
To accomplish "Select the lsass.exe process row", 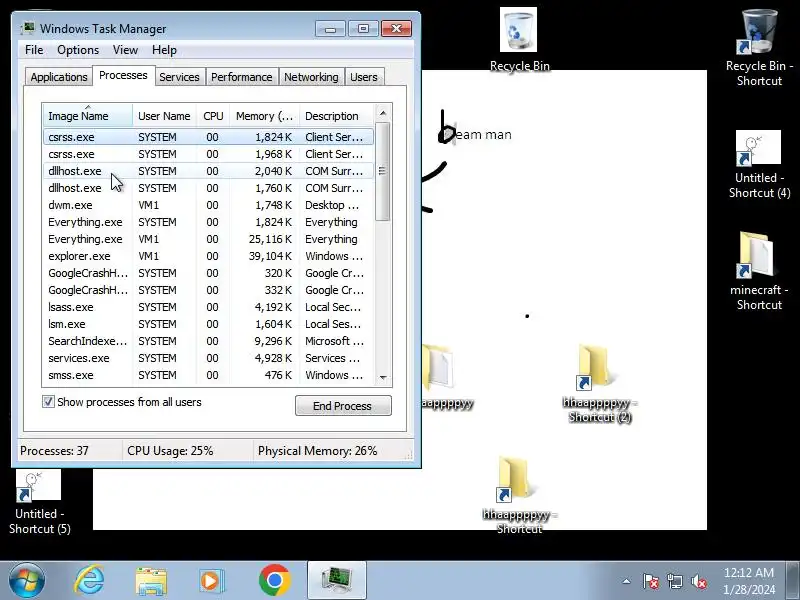I will (209, 307).
